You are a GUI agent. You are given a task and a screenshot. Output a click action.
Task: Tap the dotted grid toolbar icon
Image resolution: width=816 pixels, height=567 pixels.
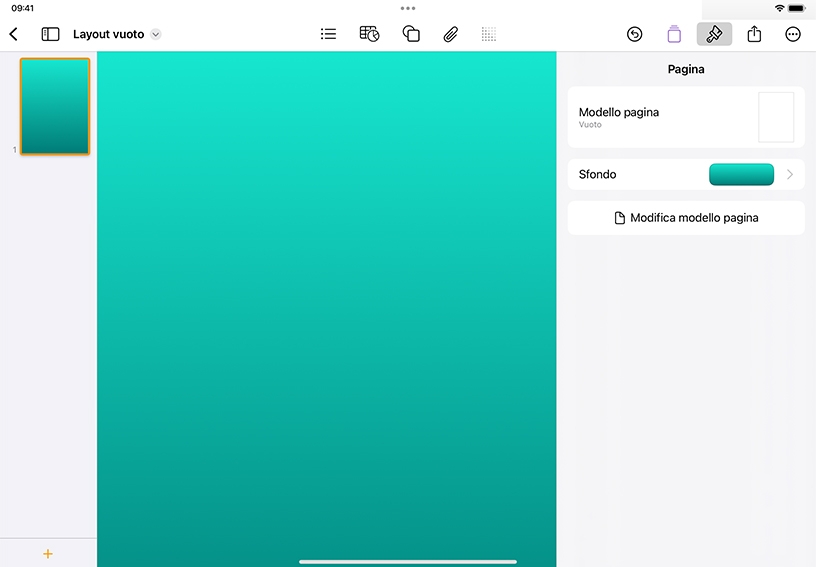tap(489, 34)
